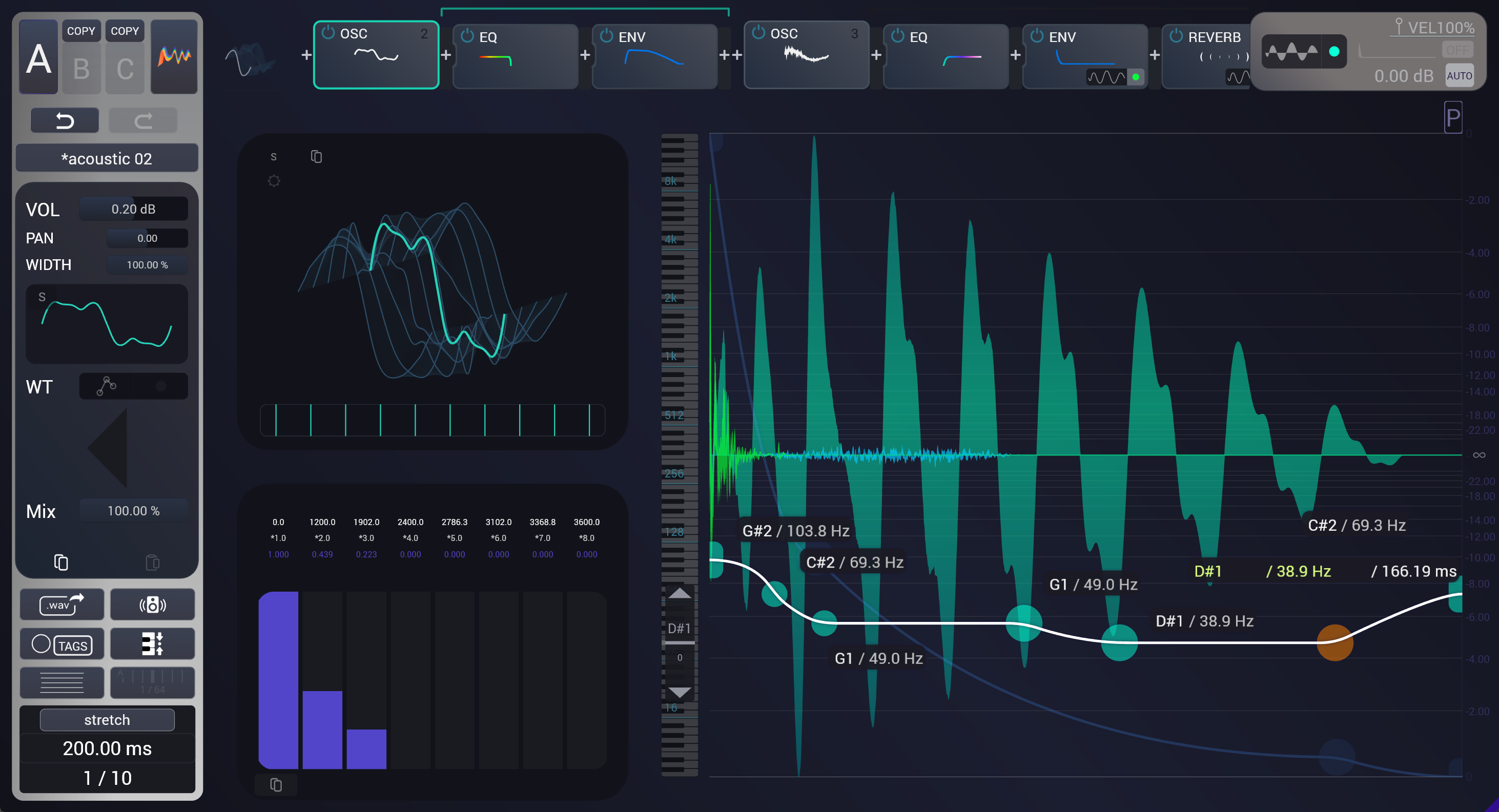Click up arrow above D#1 note
Viewport: 1499px width, 812px height.
[x=679, y=593]
